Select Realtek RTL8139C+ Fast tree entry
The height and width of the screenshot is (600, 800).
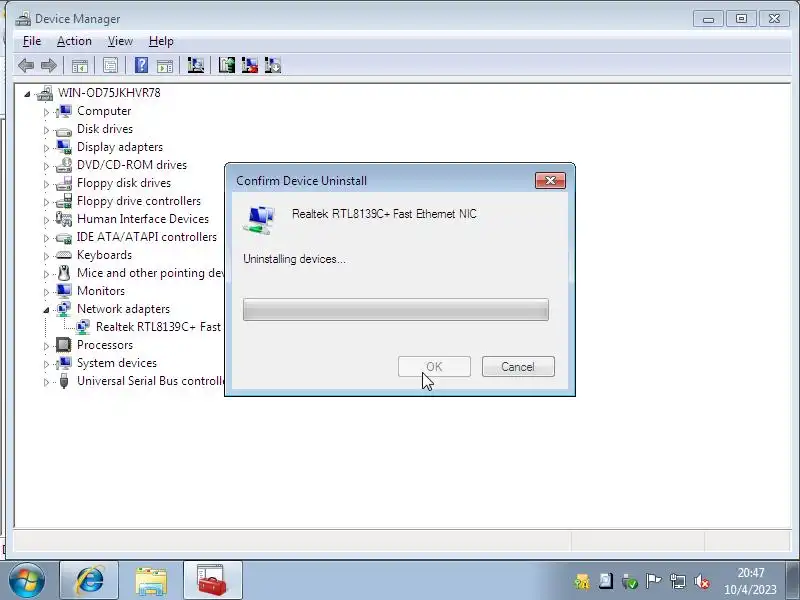158,327
